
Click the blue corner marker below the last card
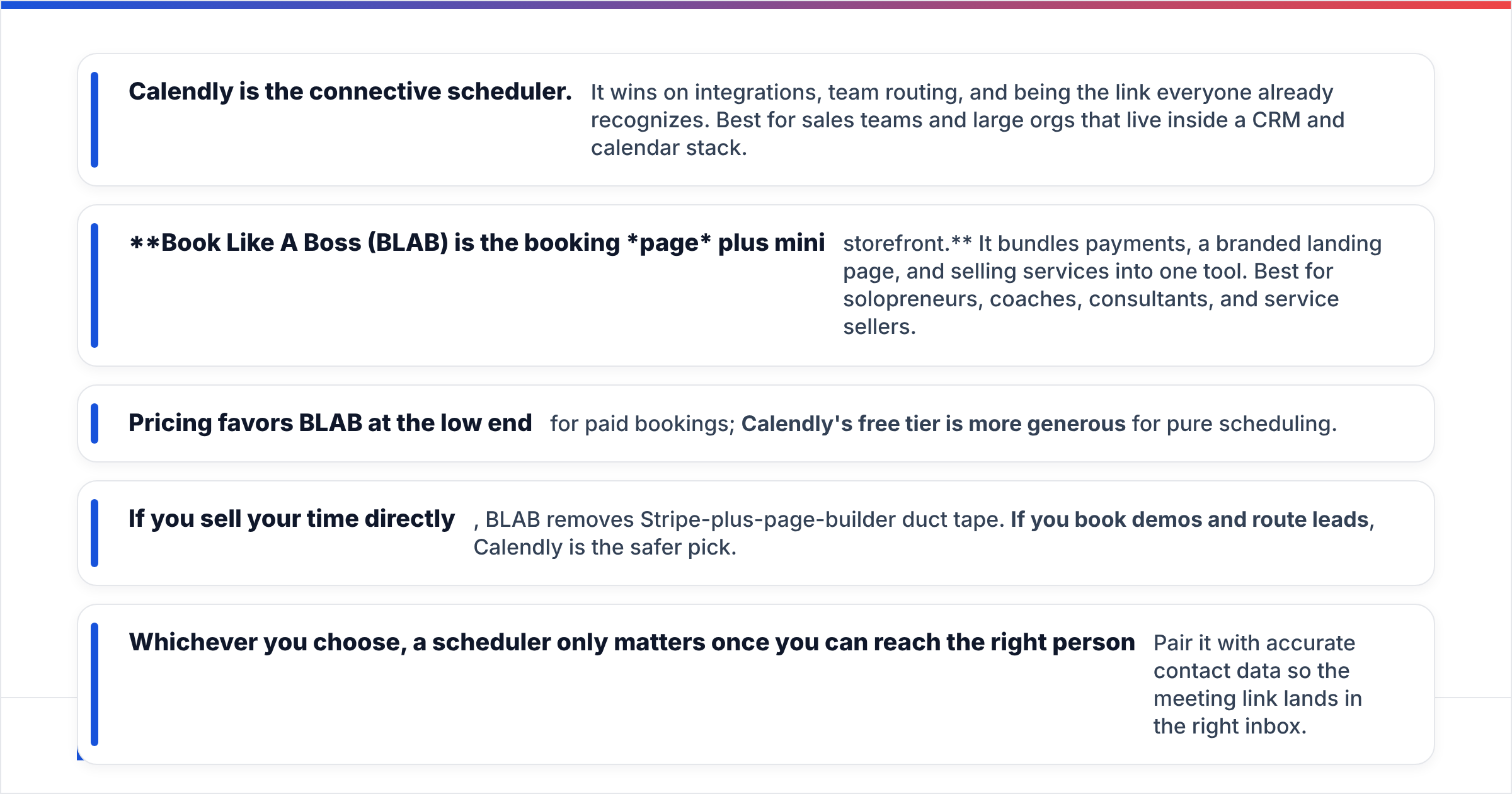coord(80,754)
